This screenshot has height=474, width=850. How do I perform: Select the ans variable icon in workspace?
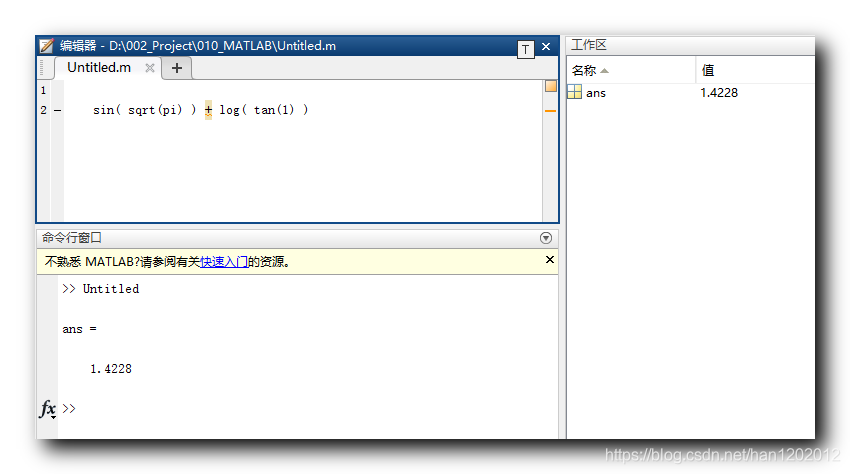tap(575, 93)
